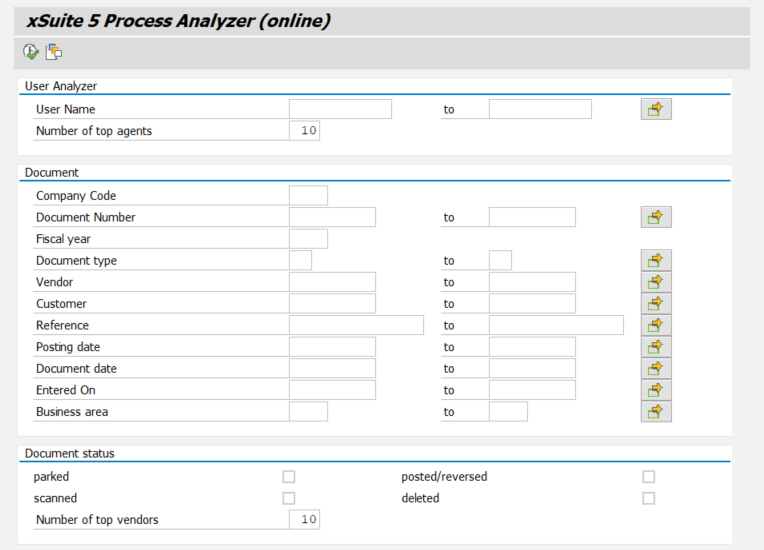Click the Posting date to field
This screenshot has height=550, width=764.
click(x=532, y=347)
